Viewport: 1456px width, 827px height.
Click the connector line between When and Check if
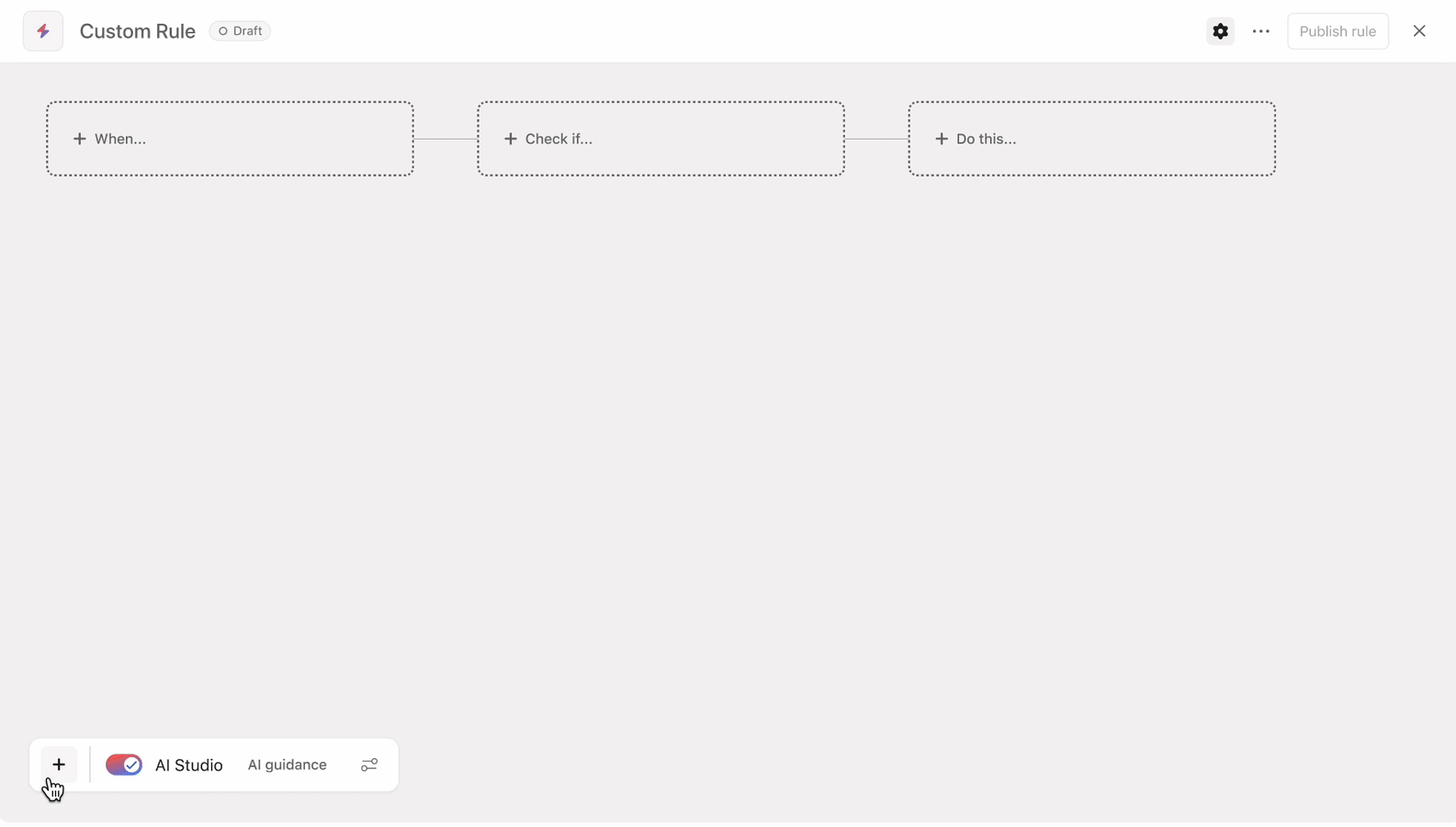coord(446,139)
